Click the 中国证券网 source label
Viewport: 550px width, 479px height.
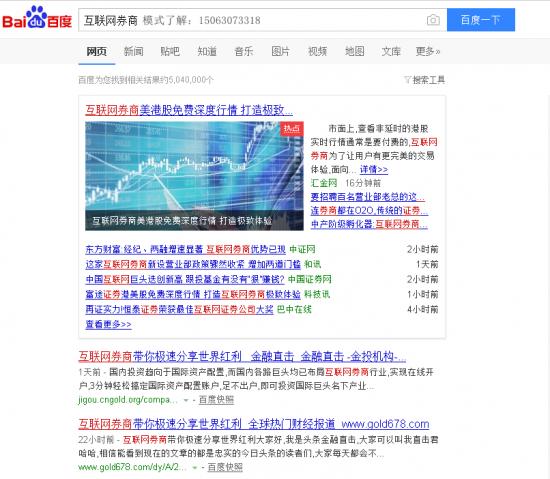pyautogui.click(x=310, y=279)
